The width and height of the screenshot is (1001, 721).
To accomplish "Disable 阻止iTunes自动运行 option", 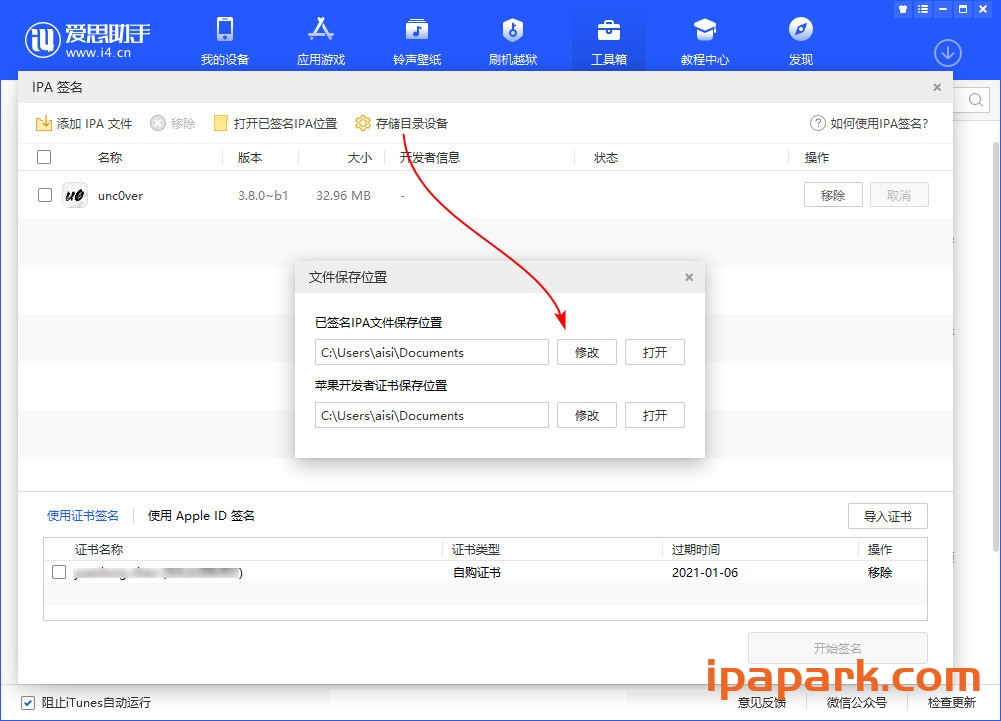I will click(26, 703).
